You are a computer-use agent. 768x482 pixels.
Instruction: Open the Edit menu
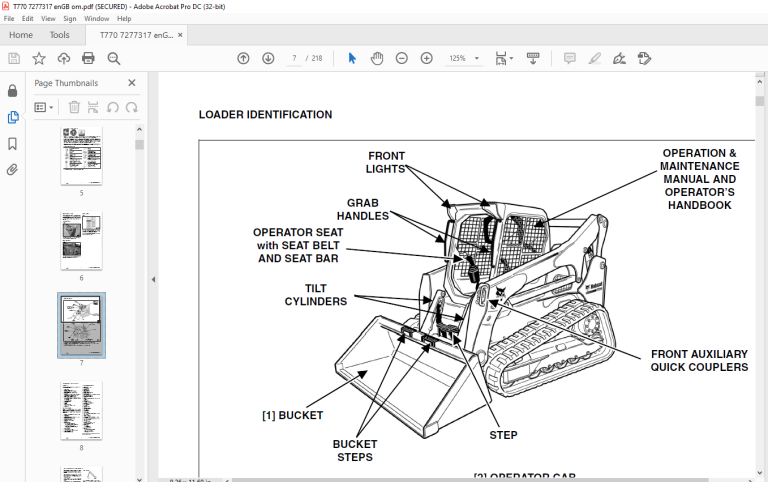coord(27,19)
